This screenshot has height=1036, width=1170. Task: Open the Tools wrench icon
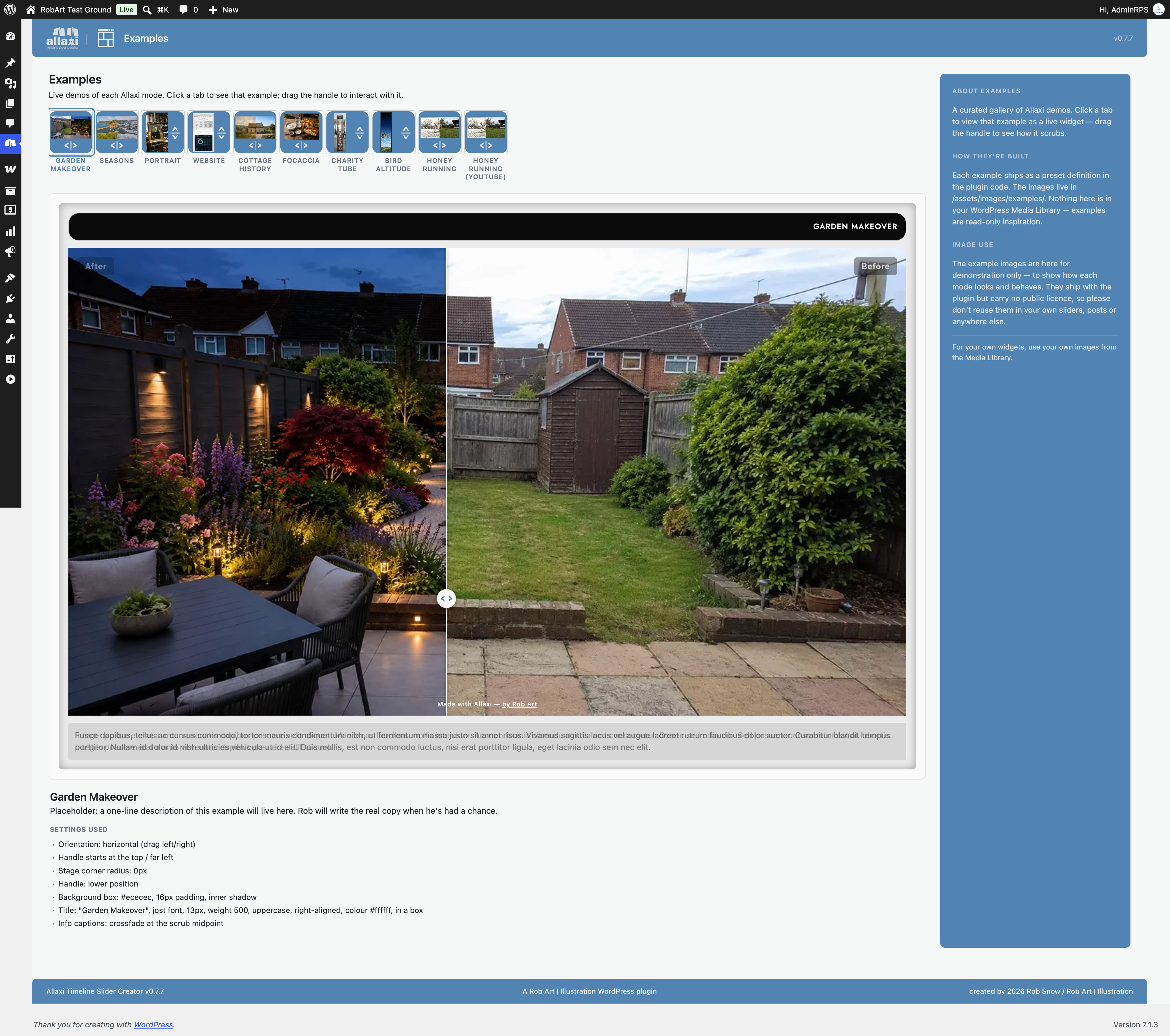pos(10,339)
